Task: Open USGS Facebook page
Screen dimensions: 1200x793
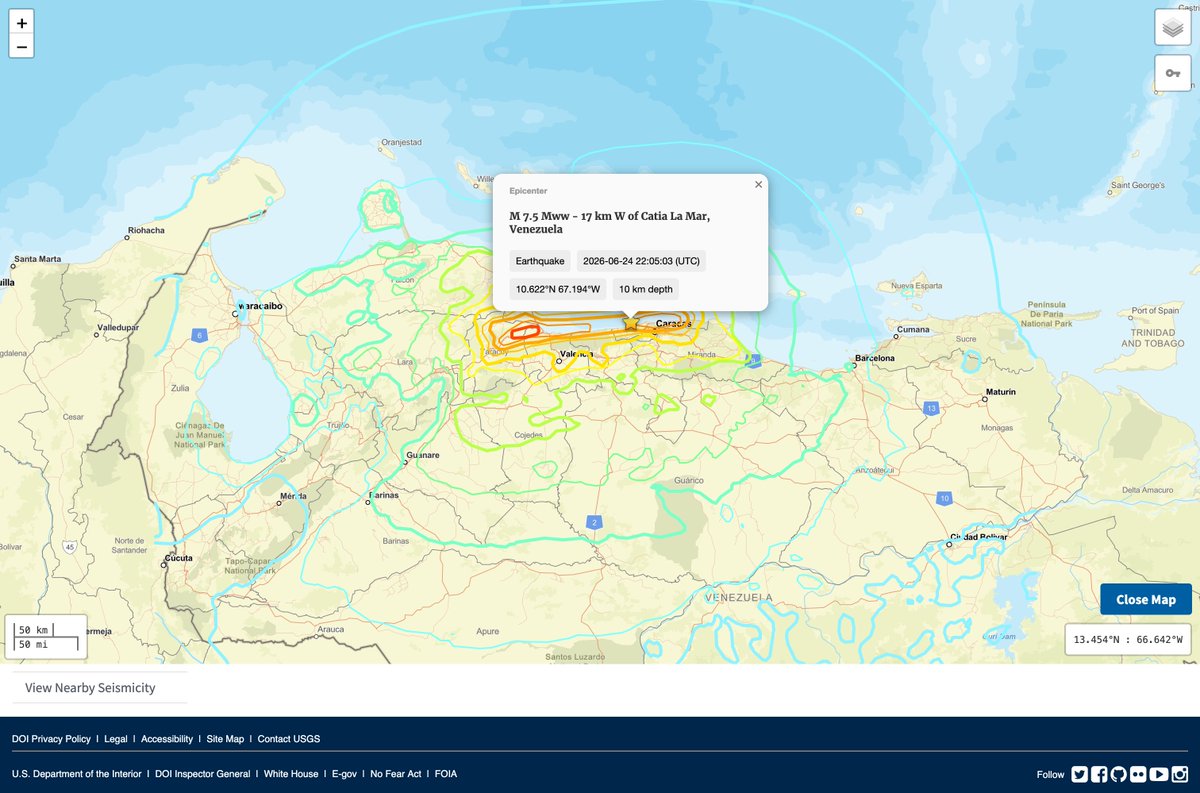Action: coord(1099,774)
